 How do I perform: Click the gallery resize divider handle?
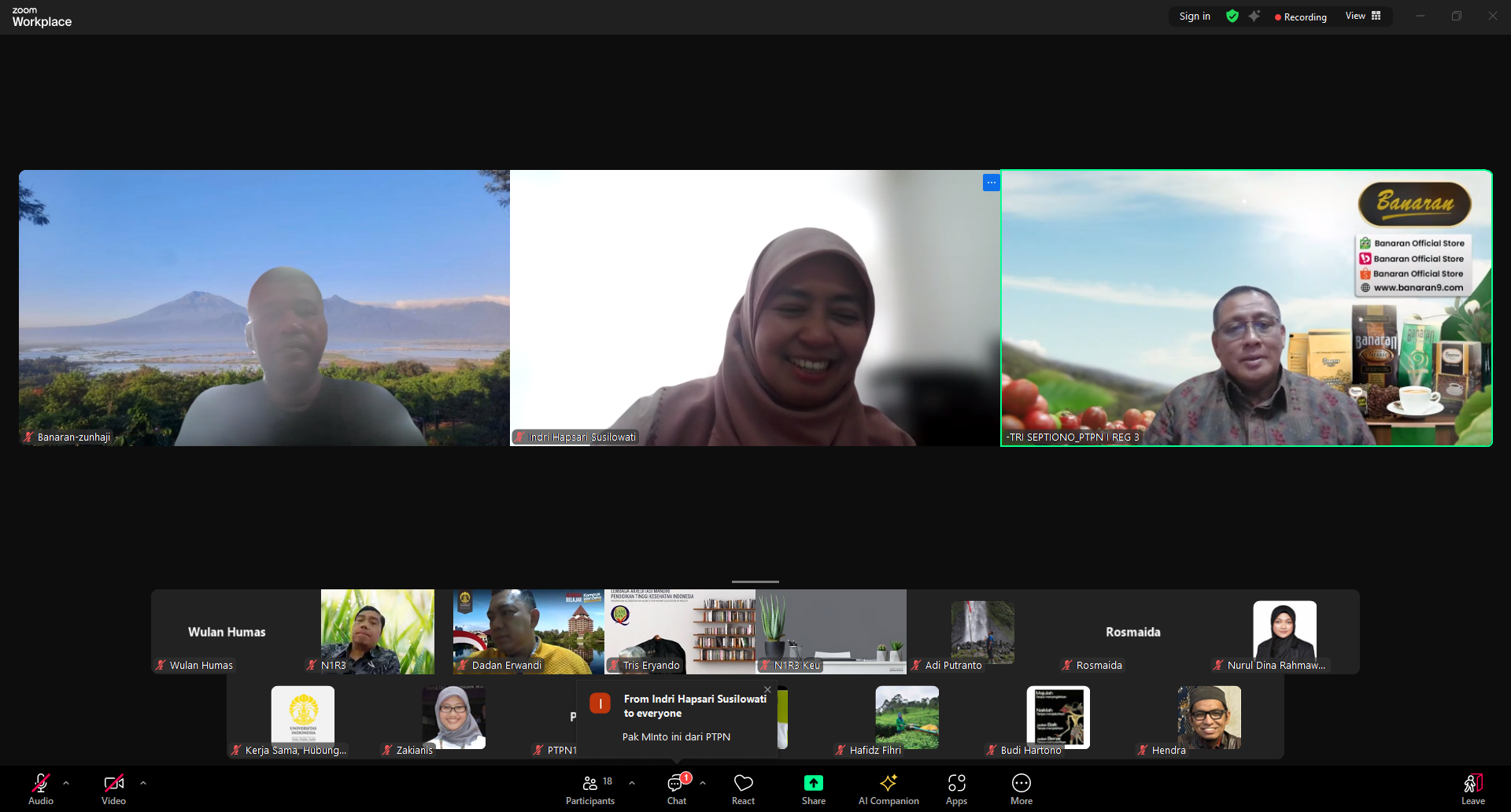pyautogui.click(x=755, y=581)
